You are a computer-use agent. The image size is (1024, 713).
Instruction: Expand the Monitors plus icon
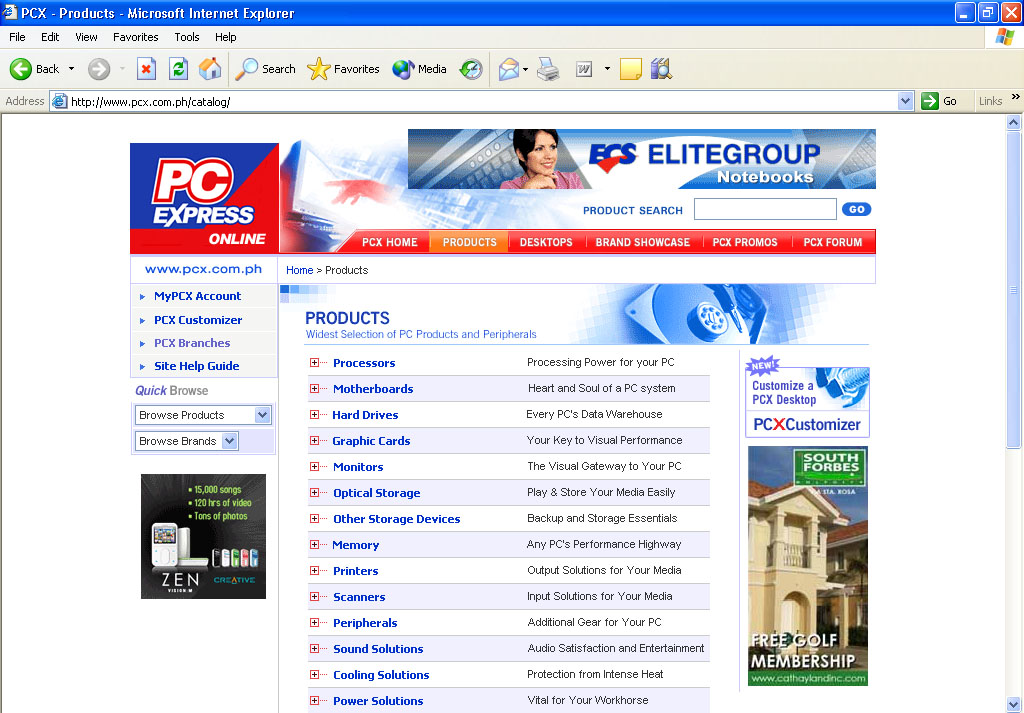[315, 466]
